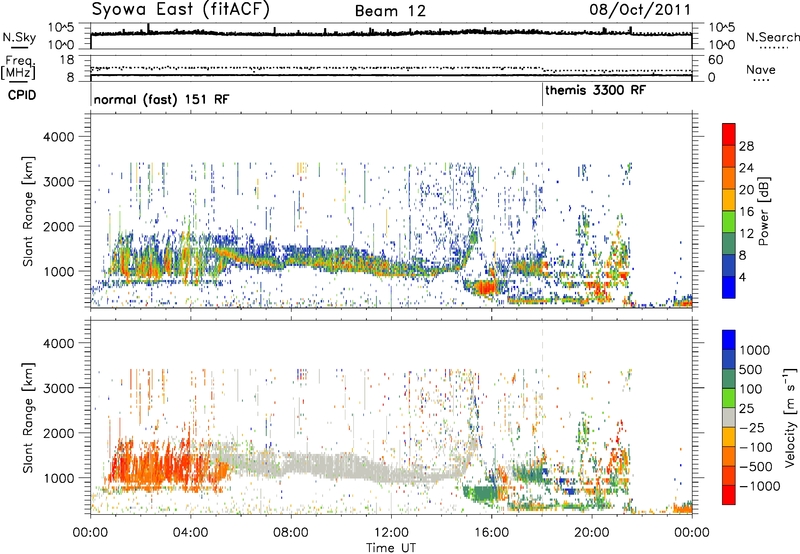800x554 pixels.
Task: Click 'normal (fast) 151 RF' text
Action: [161, 99]
